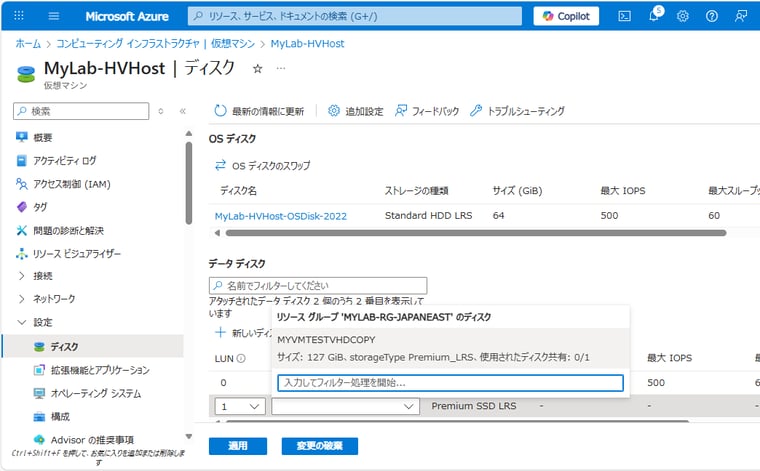Click the OS disk table horizontal scrollbar
760x471 pixels.
tap(475, 233)
